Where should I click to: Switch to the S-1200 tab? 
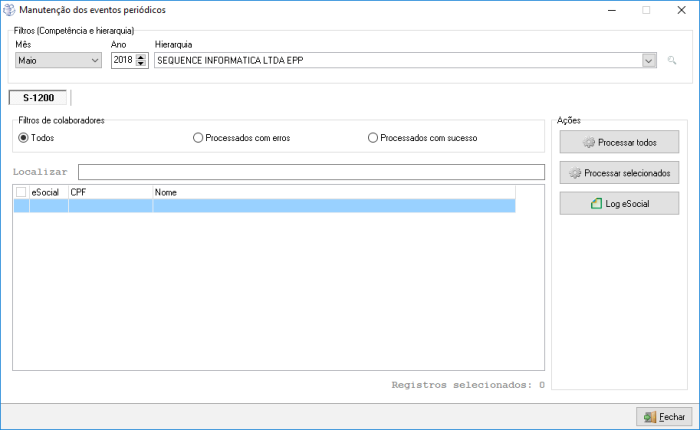[39, 98]
